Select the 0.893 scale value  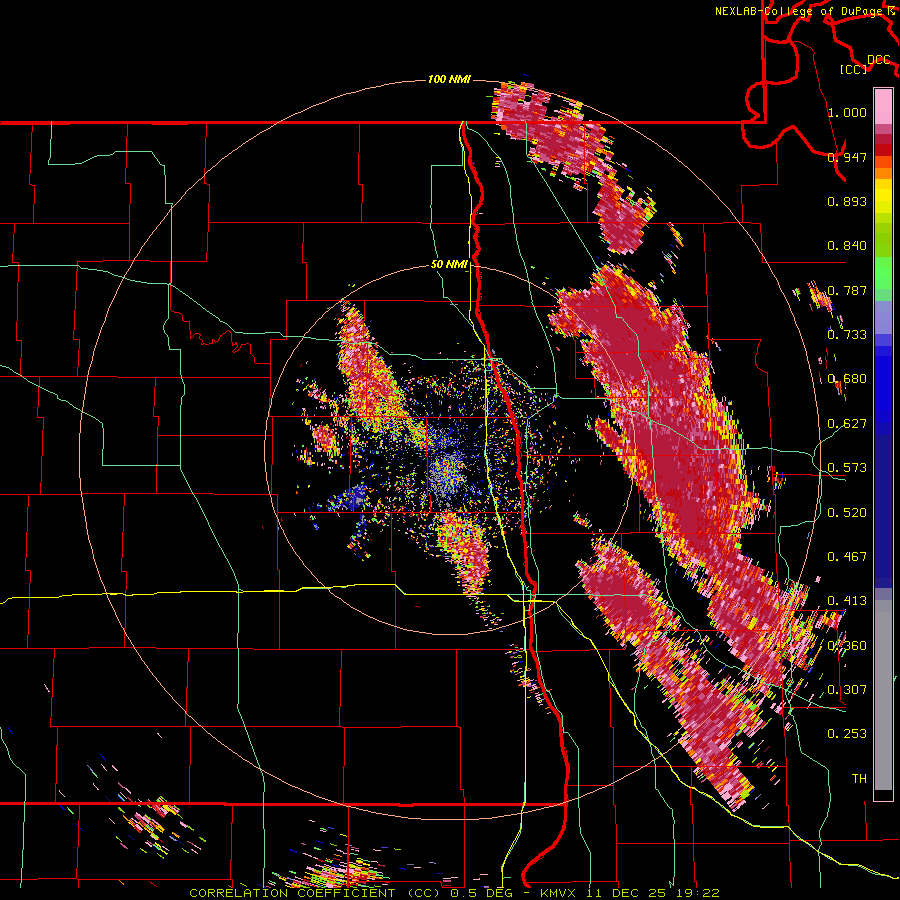pos(847,201)
